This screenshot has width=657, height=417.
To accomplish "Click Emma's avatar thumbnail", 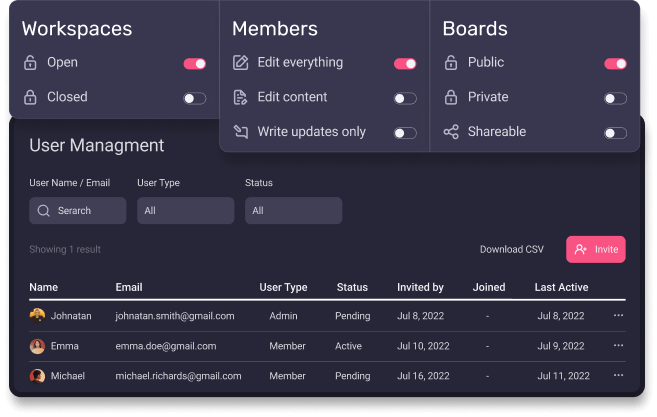I will 37,346.
